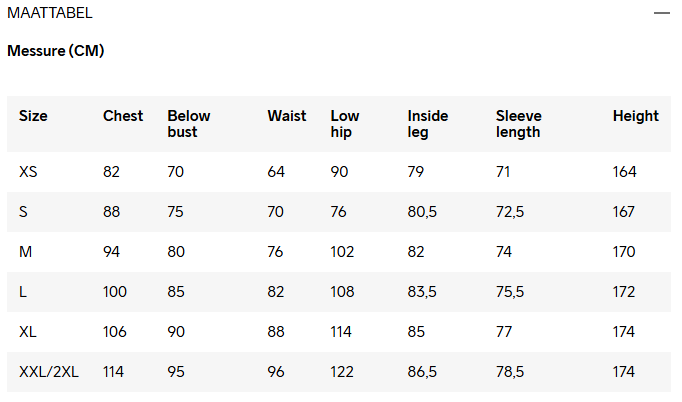This screenshot has height=402, width=682.
Task: Collapse the MAATTABEL section with minus icon
Action: click(x=661, y=13)
